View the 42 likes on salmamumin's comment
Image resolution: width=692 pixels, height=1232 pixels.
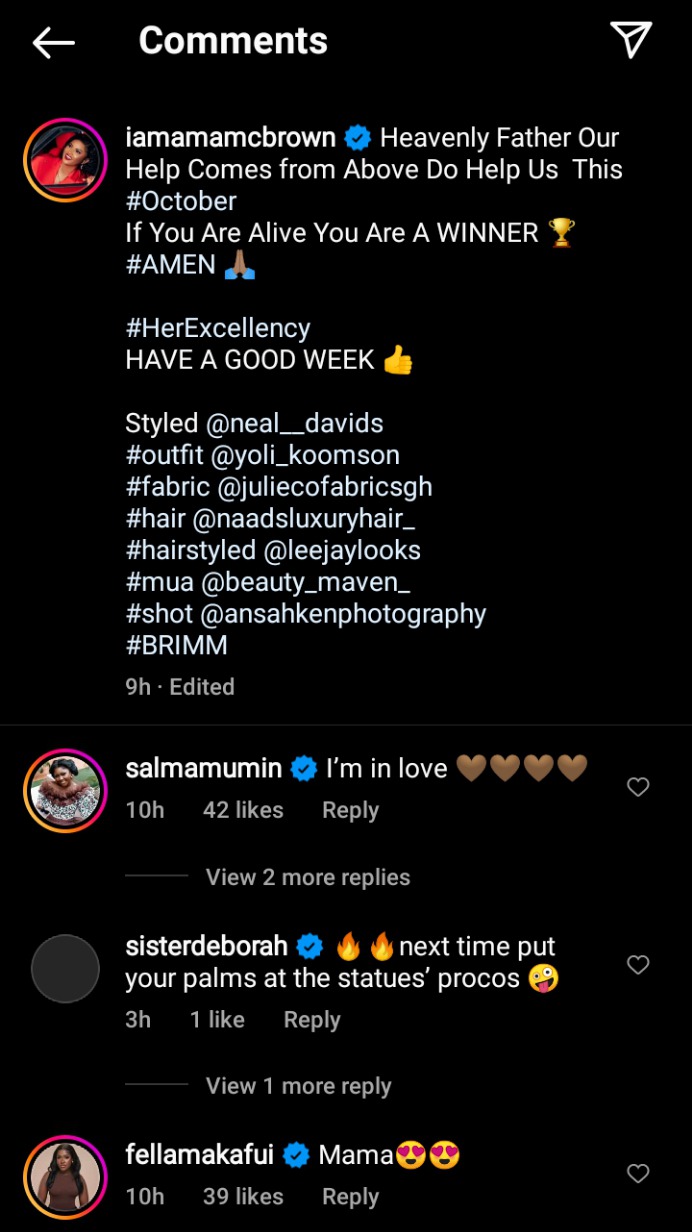pos(243,810)
